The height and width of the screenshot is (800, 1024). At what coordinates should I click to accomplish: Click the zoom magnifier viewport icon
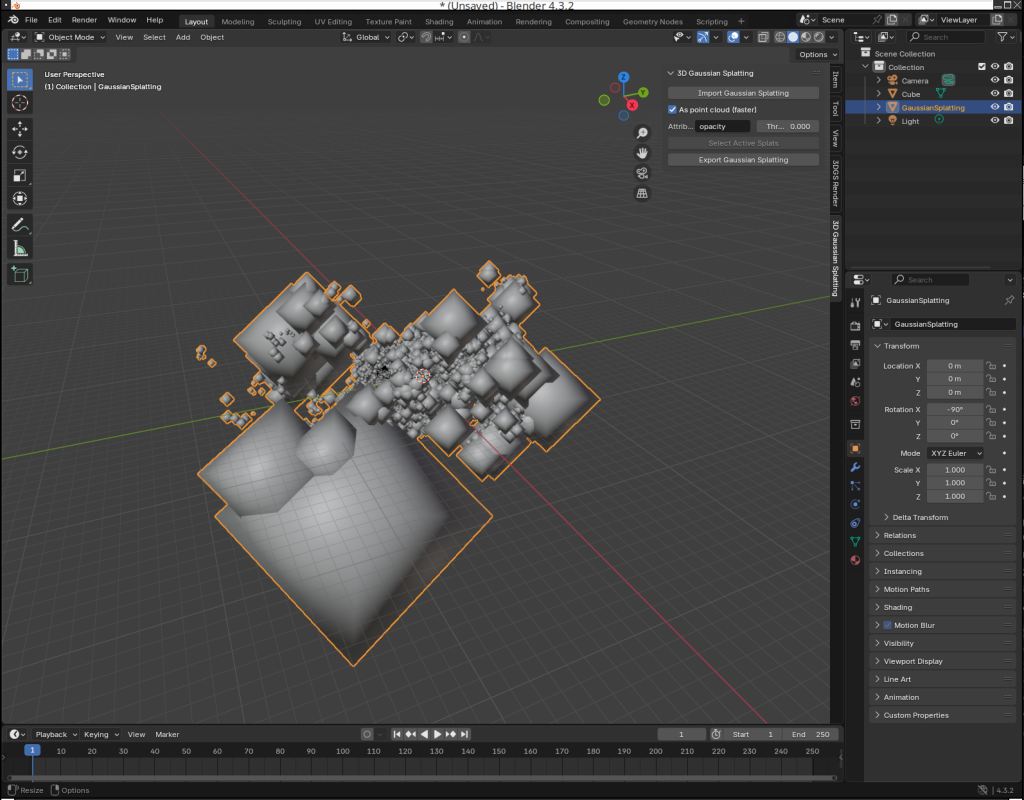click(642, 133)
